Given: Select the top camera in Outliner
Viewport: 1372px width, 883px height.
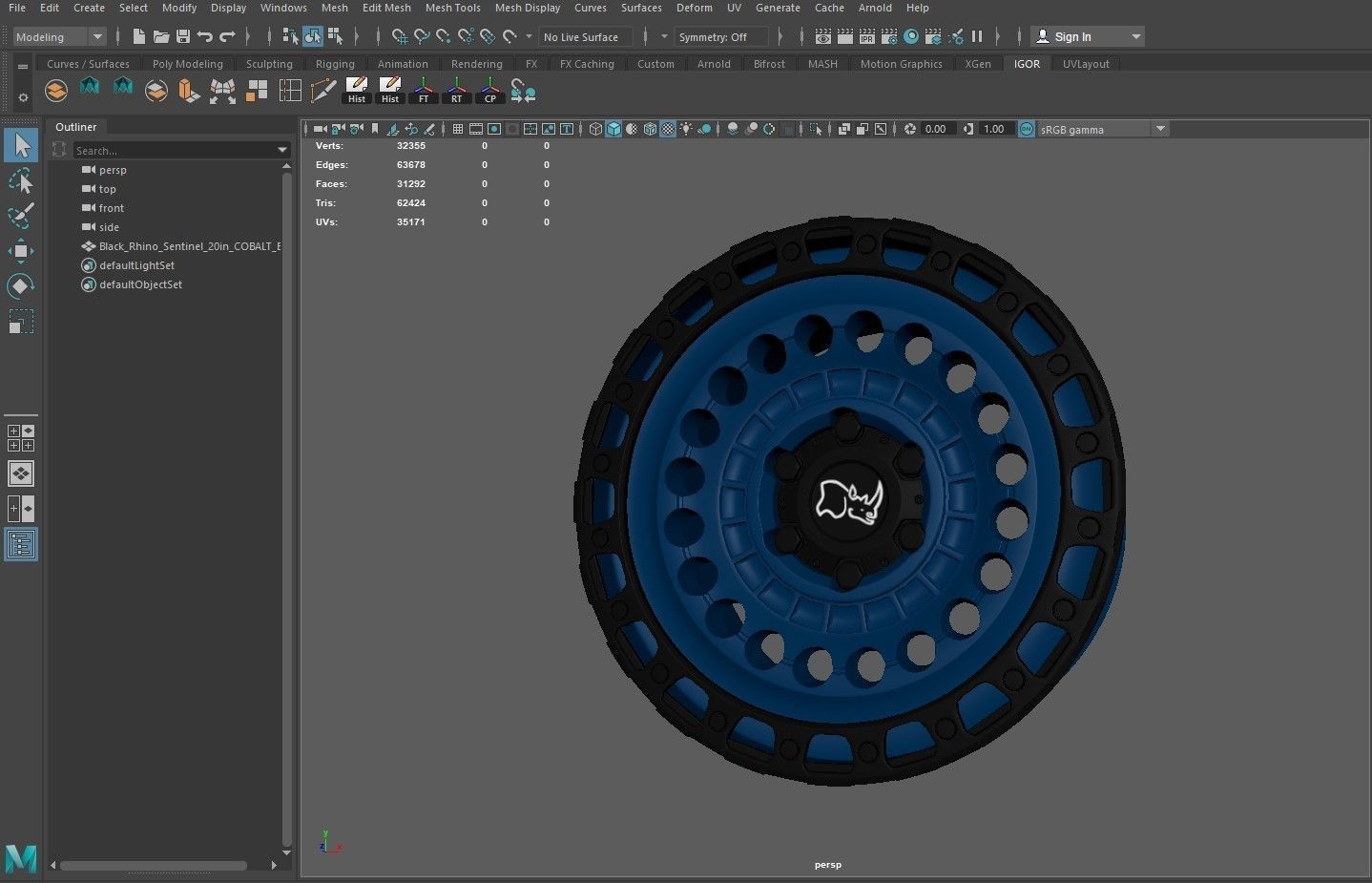Looking at the screenshot, I should coord(107,189).
